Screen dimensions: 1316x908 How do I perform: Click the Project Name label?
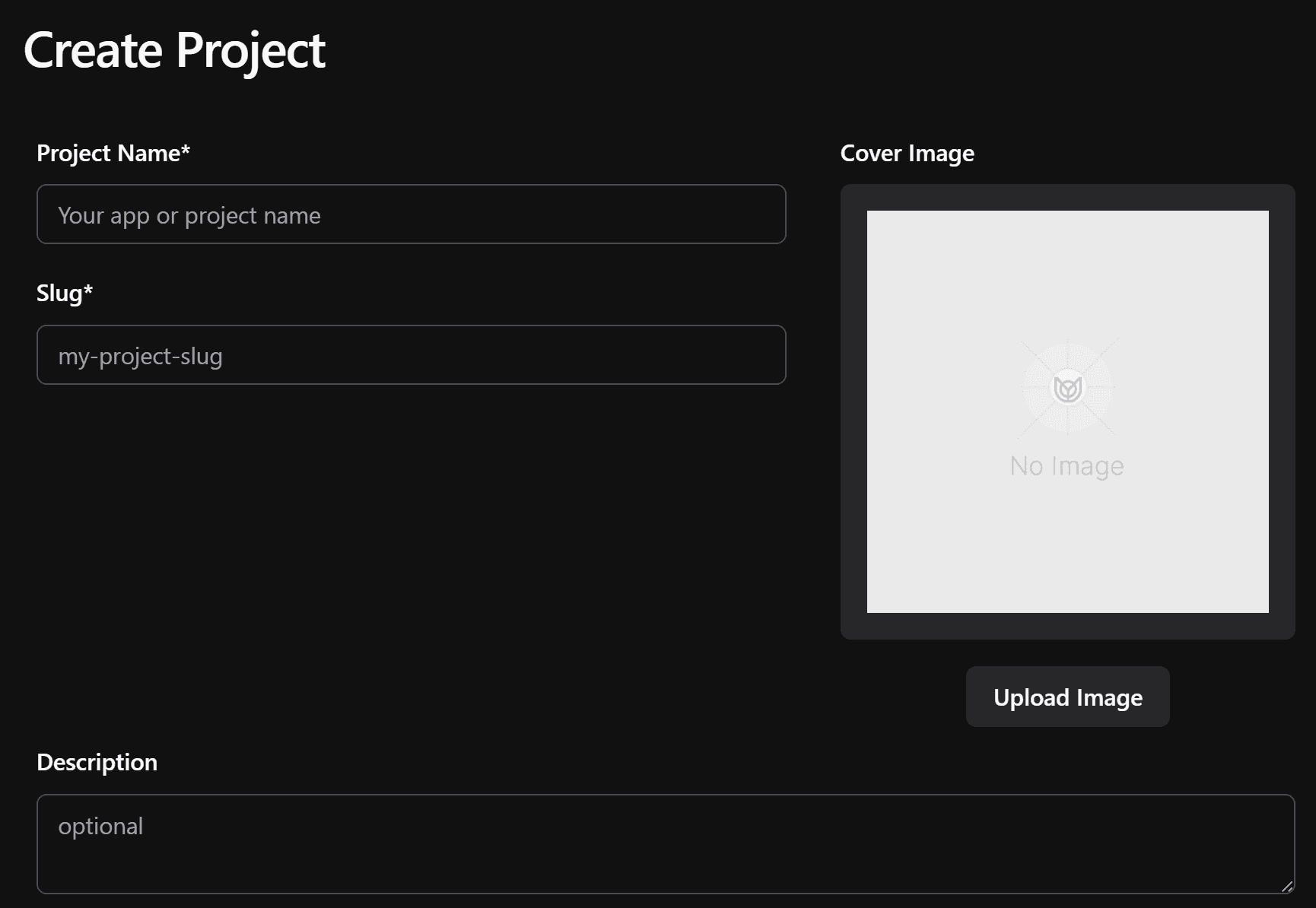(x=108, y=154)
